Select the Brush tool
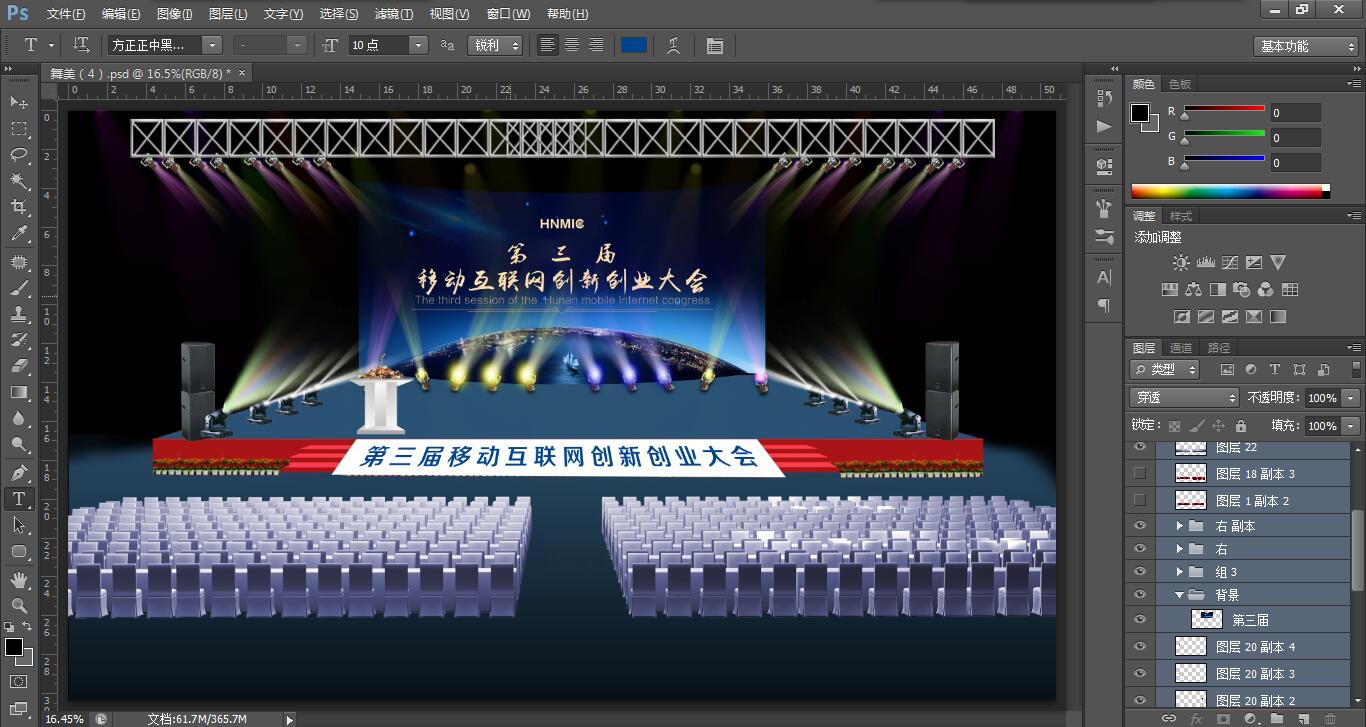This screenshot has height=727, width=1366. click(18, 288)
